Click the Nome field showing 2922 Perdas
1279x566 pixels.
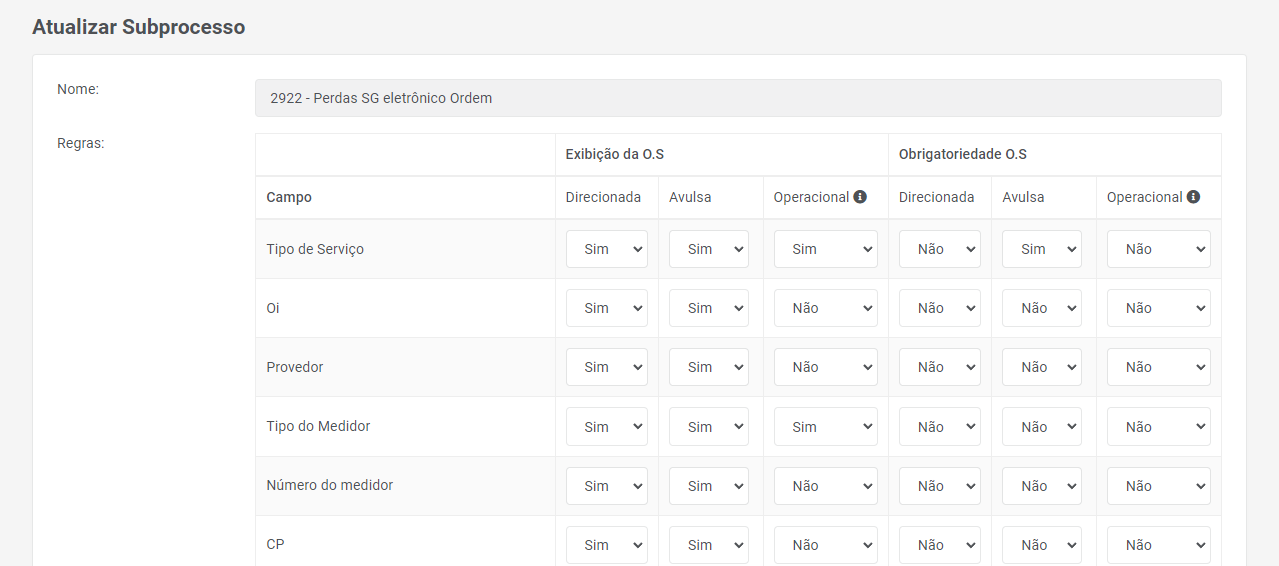738,98
